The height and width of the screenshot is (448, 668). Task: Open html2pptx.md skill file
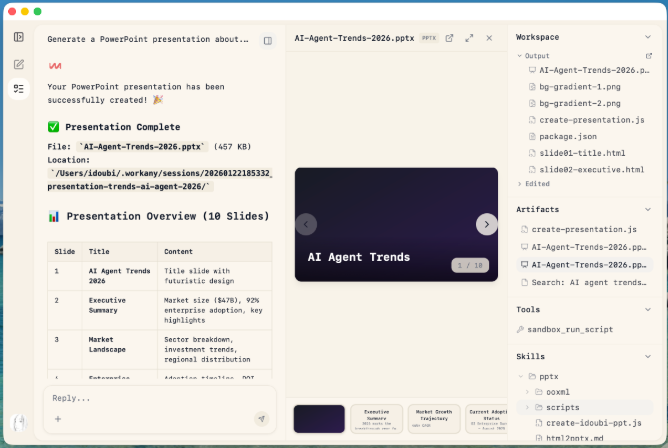(570, 438)
